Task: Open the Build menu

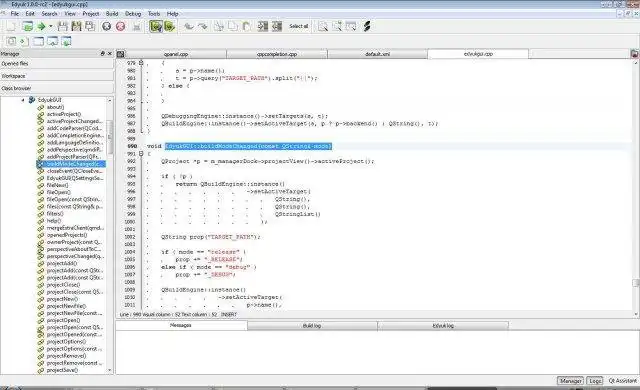Action: click(112, 13)
